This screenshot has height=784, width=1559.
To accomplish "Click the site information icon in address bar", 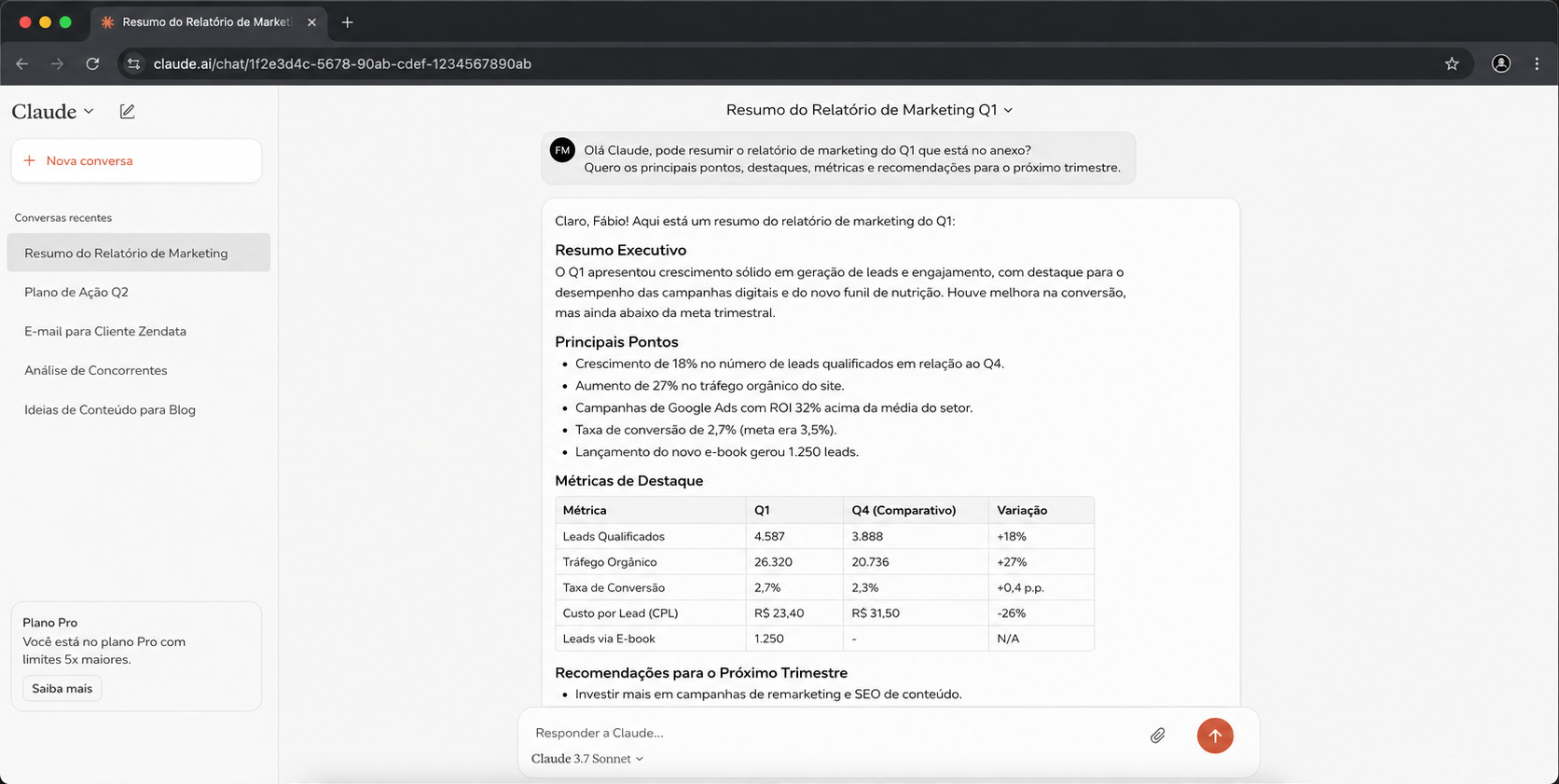I will (x=134, y=63).
